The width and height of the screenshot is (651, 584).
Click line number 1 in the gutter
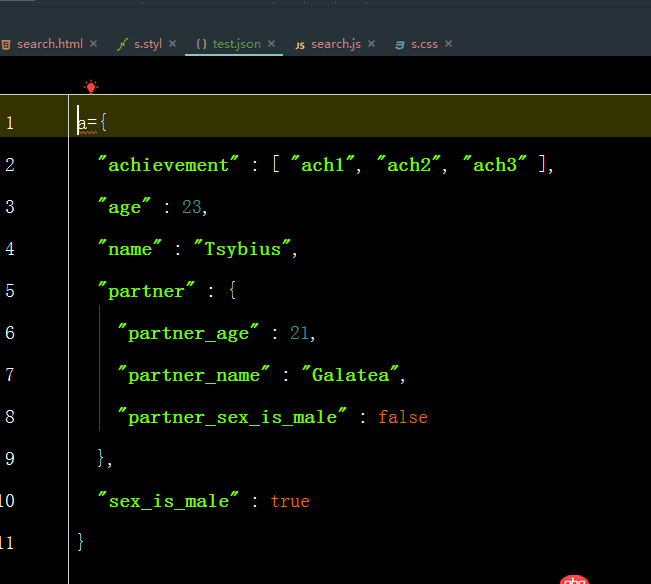[10, 123]
